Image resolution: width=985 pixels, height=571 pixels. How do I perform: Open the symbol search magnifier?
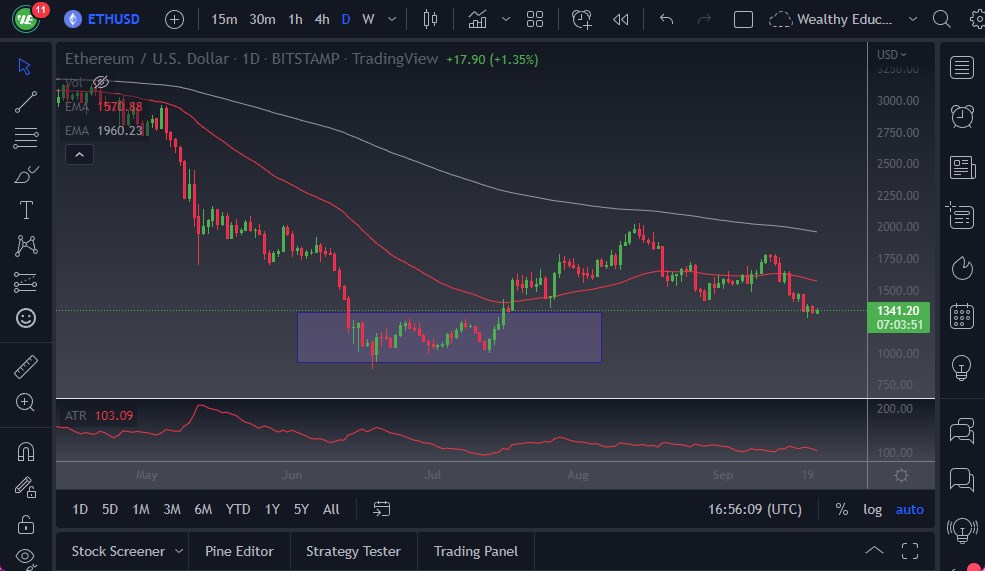pos(941,19)
